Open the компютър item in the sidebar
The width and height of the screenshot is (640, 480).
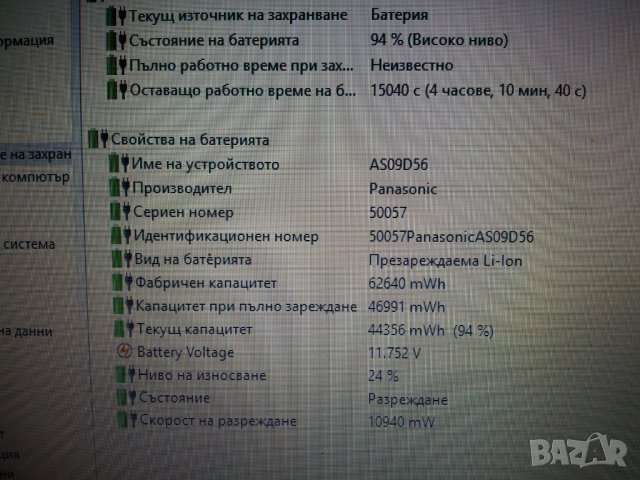(x=36, y=178)
